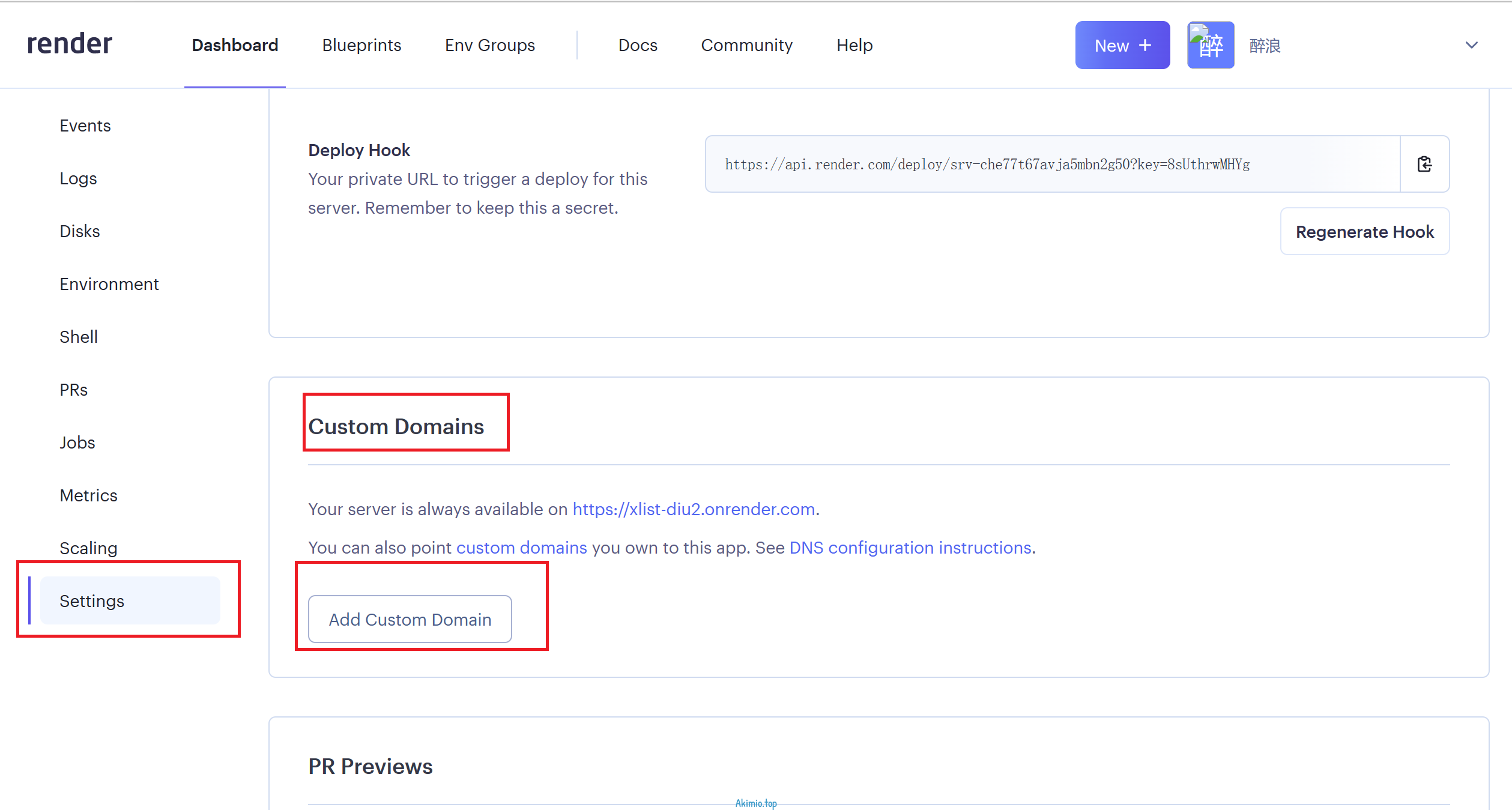Open Jobs in the sidebar
Screen dimensions: 1512x810
click(x=77, y=443)
